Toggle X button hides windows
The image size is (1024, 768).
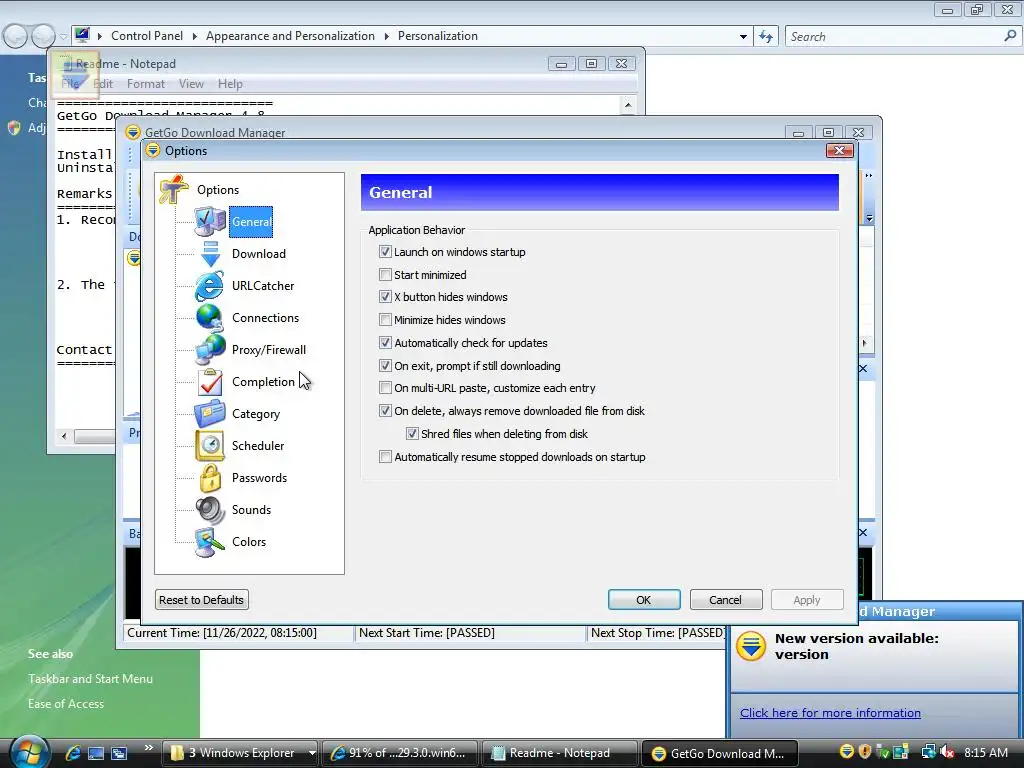click(x=385, y=297)
